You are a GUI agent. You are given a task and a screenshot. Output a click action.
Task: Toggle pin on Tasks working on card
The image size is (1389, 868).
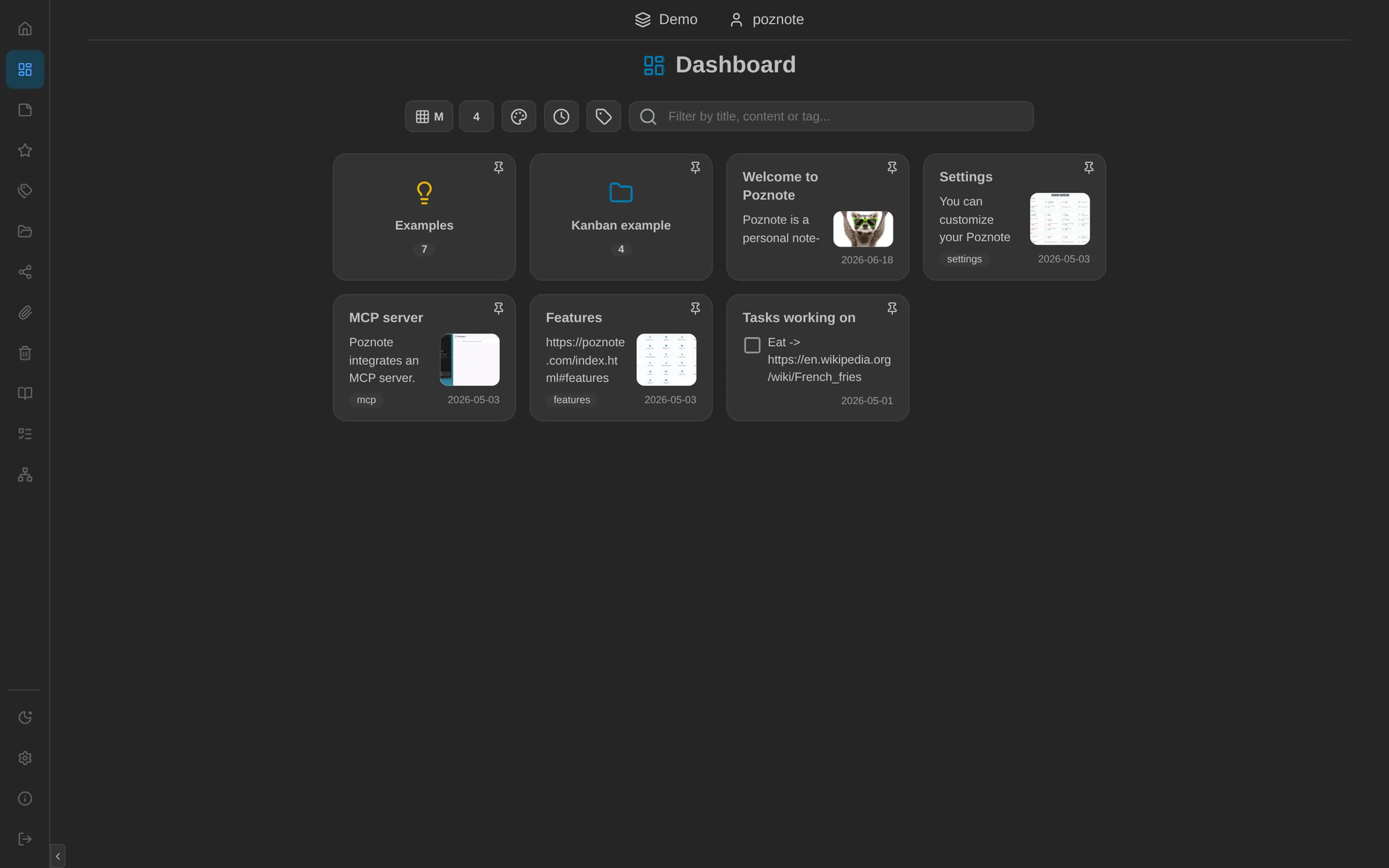click(892, 309)
